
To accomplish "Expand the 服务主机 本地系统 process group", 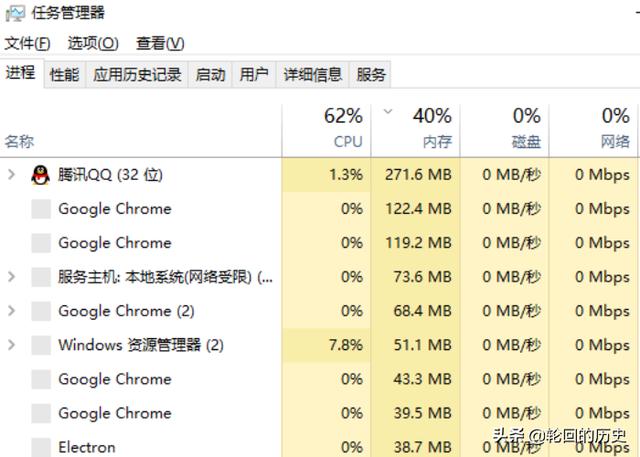I will pyautogui.click(x=12, y=277).
